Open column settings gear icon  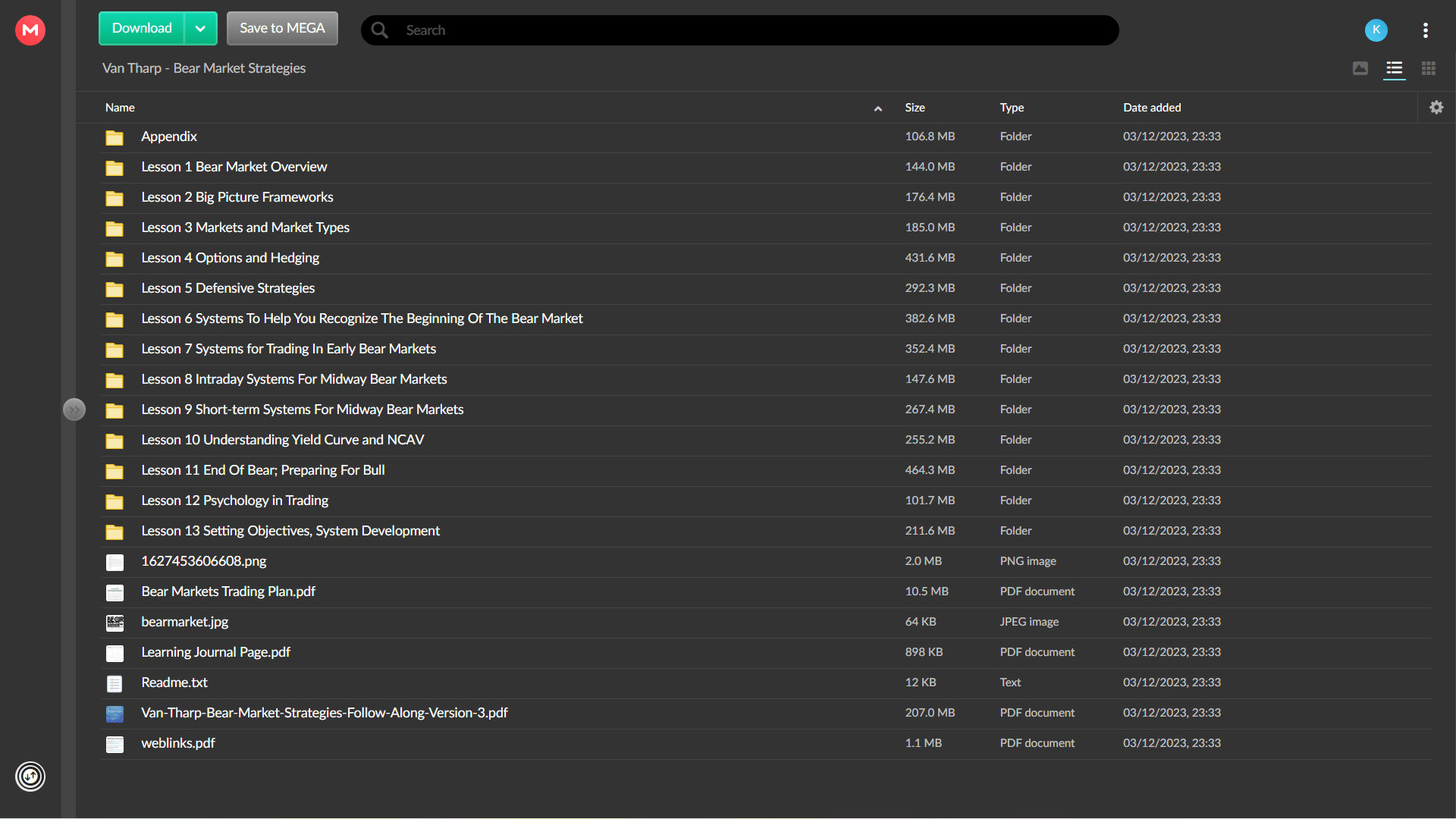coord(1436,108)
